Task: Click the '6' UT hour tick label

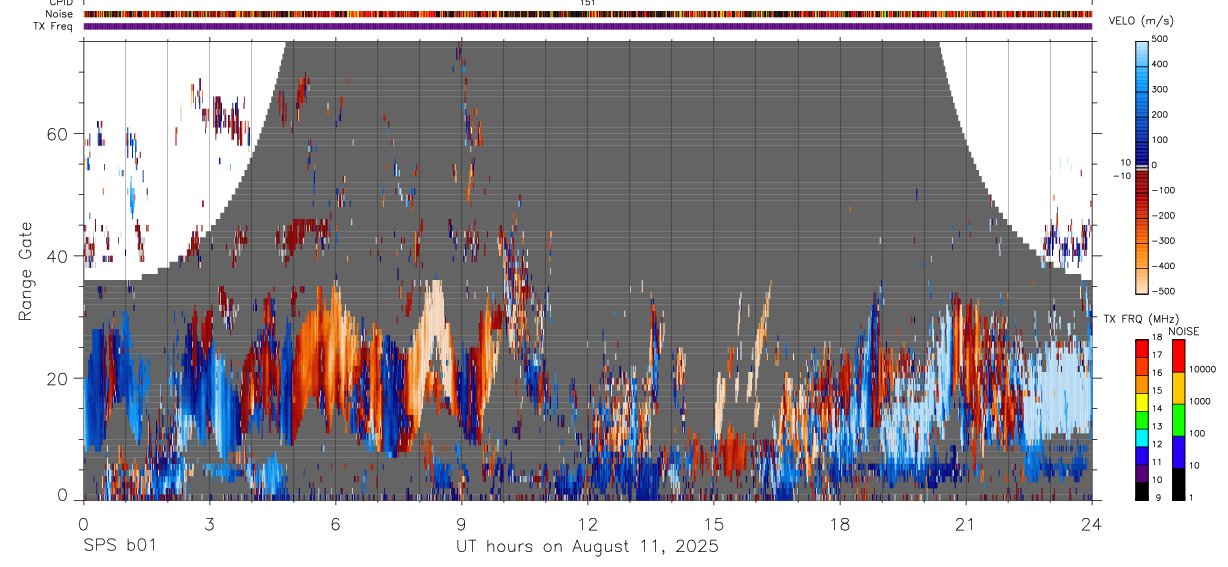Action: click(335, 523)
